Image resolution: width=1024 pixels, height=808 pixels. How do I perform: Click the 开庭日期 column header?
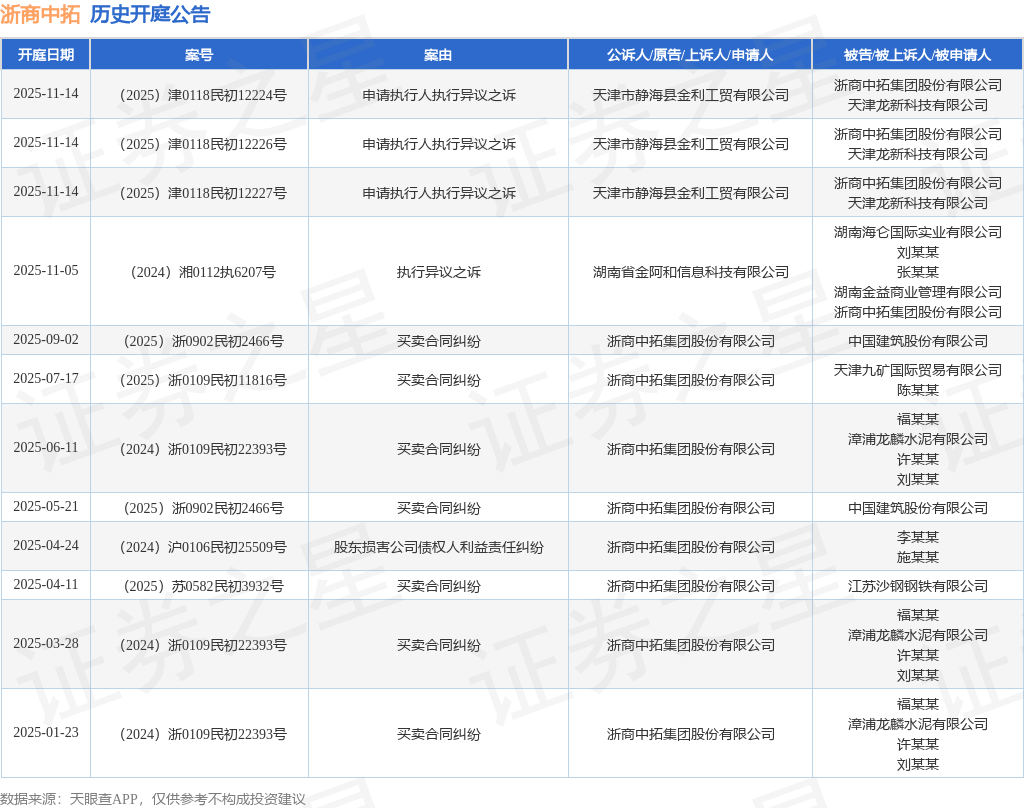click(x=46, y=55)
